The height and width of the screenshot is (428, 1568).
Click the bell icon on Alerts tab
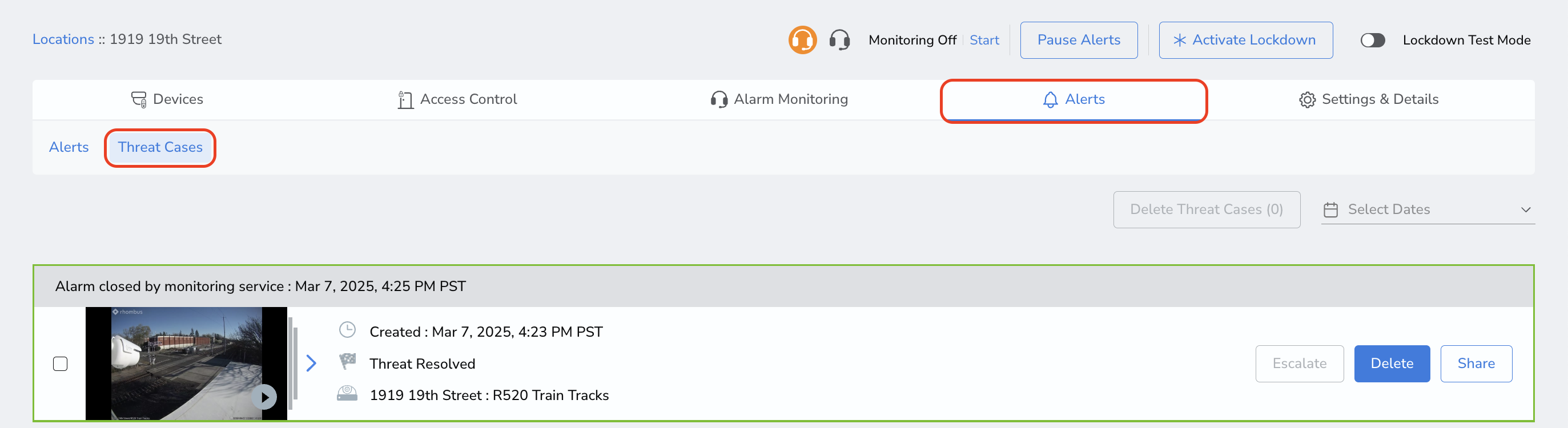(x=1050, y=100)
